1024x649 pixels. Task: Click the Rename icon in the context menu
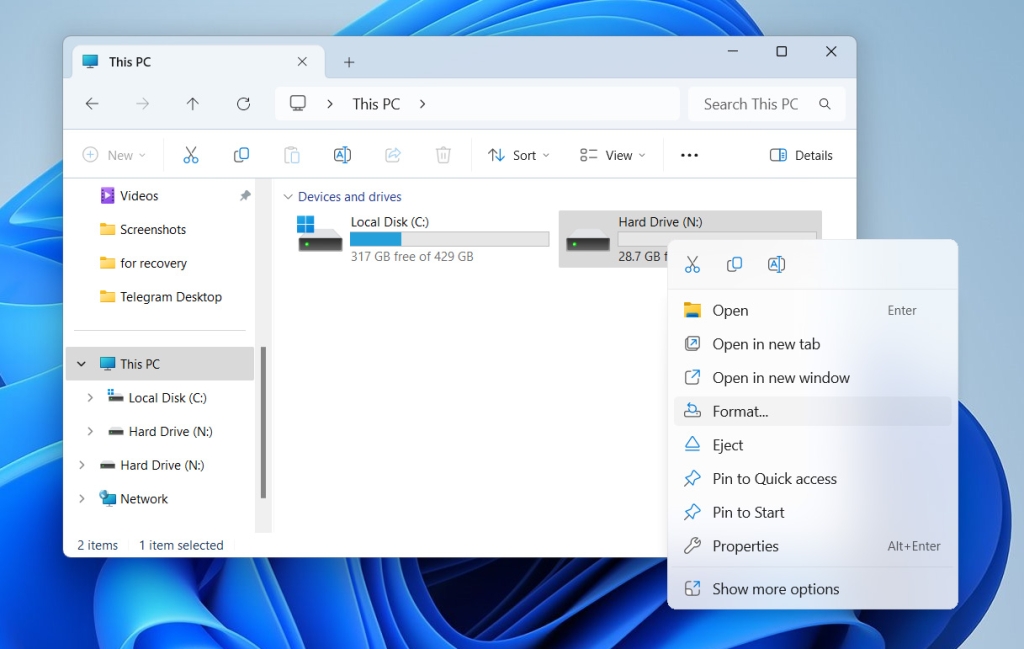pos(776,264)
